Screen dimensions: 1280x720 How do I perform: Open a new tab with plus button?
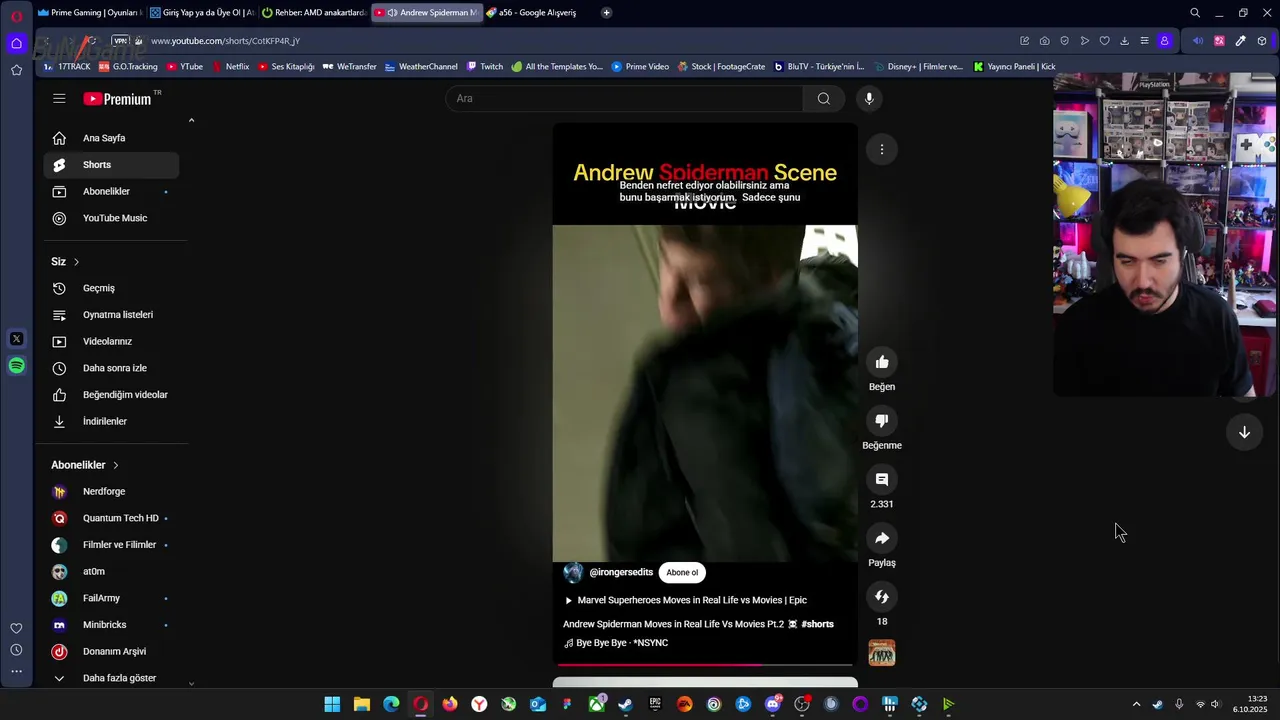coord(606,13)
